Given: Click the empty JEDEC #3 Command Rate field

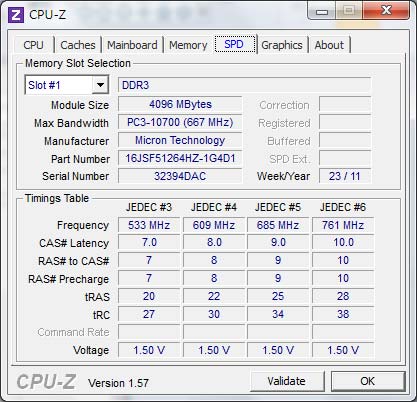Looking at the screenshot, I should (x=149, y=332).
